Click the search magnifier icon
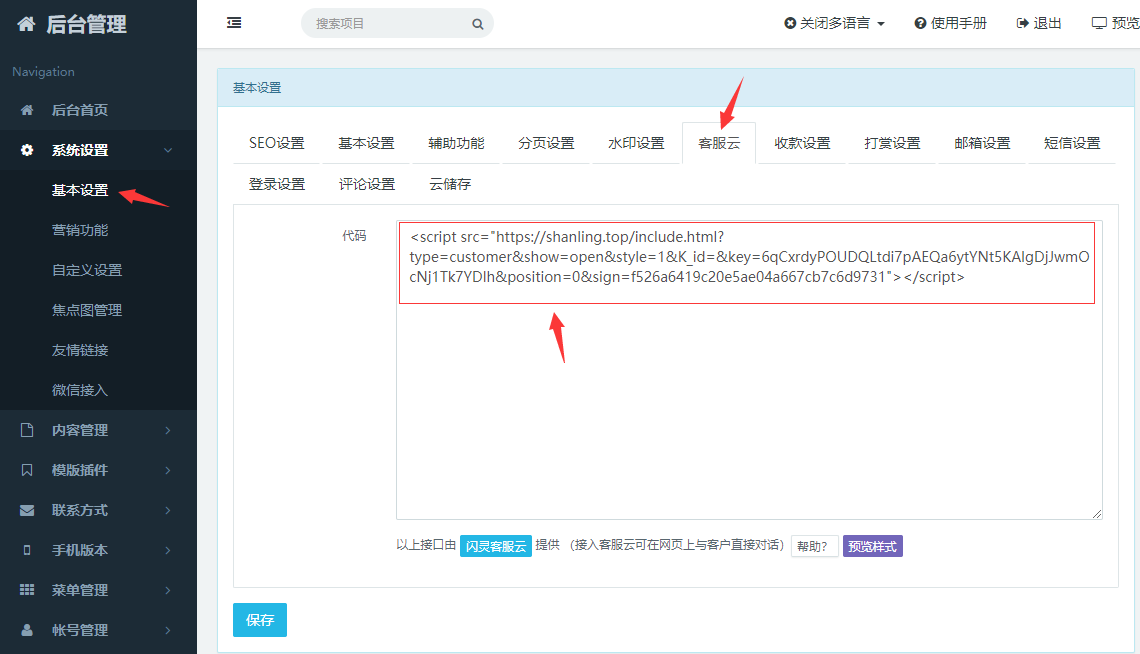Image resolution: width=1140 pixels, height=654 pixels. point(478,24)
